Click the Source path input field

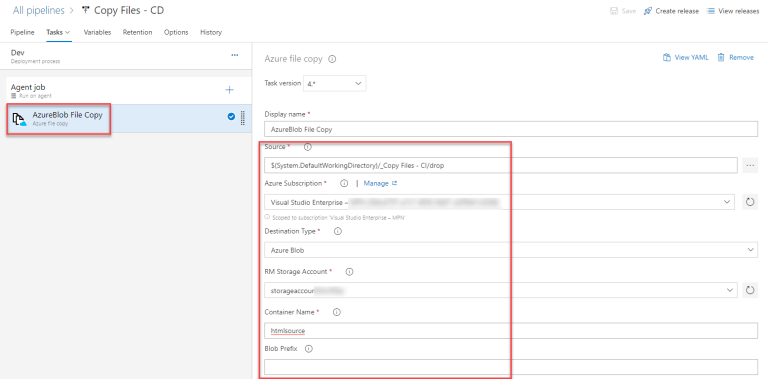[501, 166]
